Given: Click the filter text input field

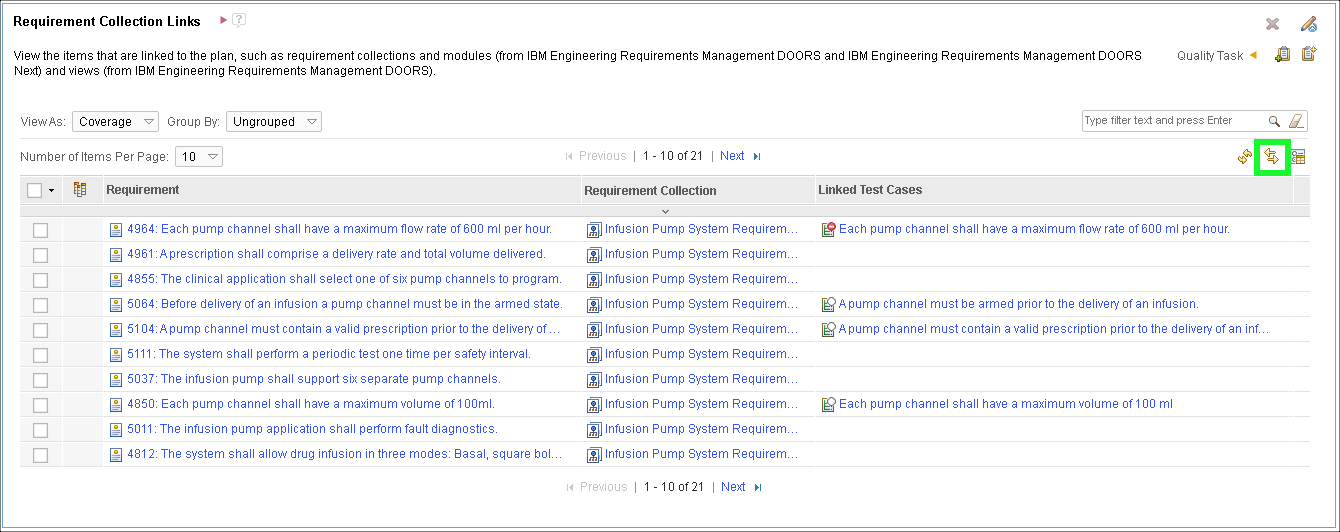Looking at the screenshot, I should tap(1173, 121).
